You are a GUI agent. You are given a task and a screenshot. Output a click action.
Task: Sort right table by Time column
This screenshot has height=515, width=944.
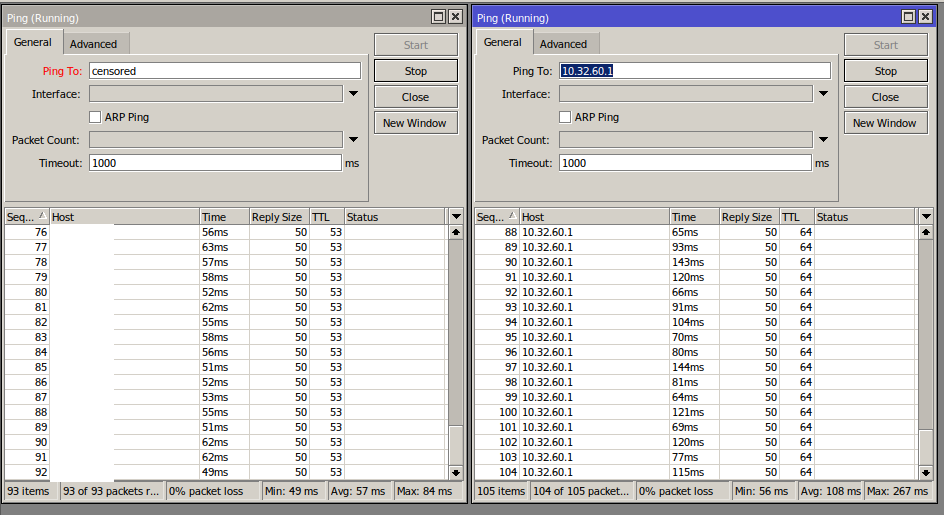tap(695, 217)
